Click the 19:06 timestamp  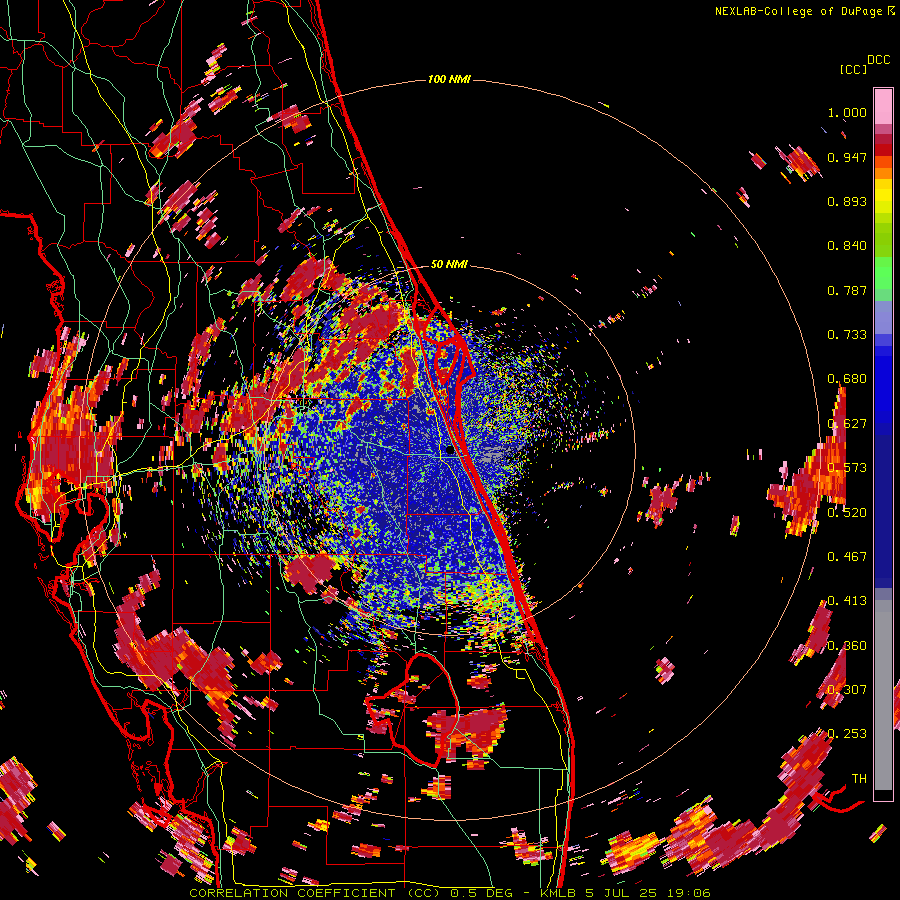click(x=689, y=893)
